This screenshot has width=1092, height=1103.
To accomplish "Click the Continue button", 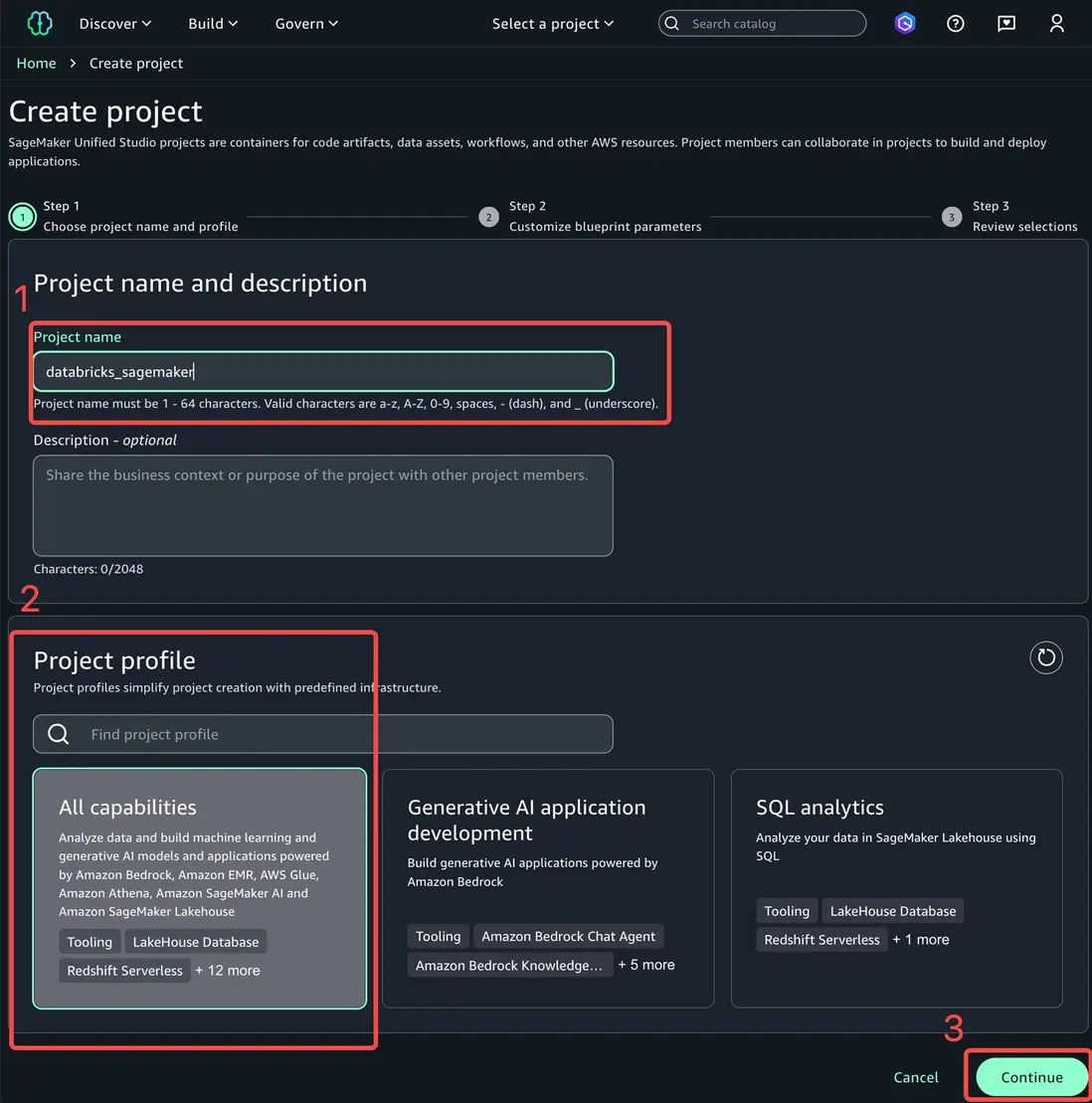I will [x=1031, y=1078].
